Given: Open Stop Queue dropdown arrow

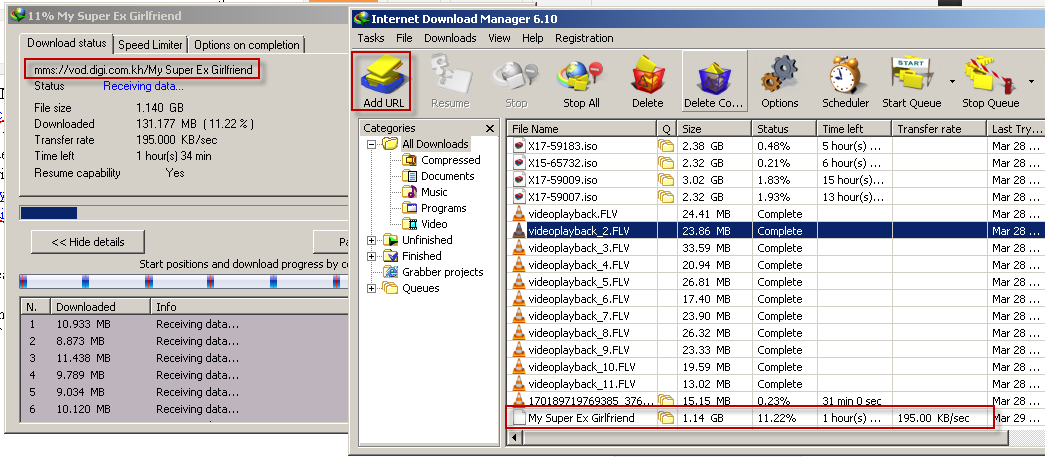Looking at the screenshot, I should [1031, 81].
